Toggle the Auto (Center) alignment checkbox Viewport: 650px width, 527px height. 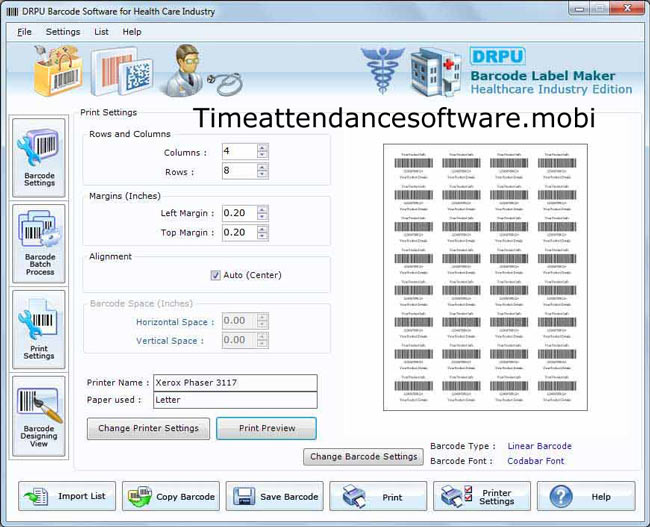216,275
